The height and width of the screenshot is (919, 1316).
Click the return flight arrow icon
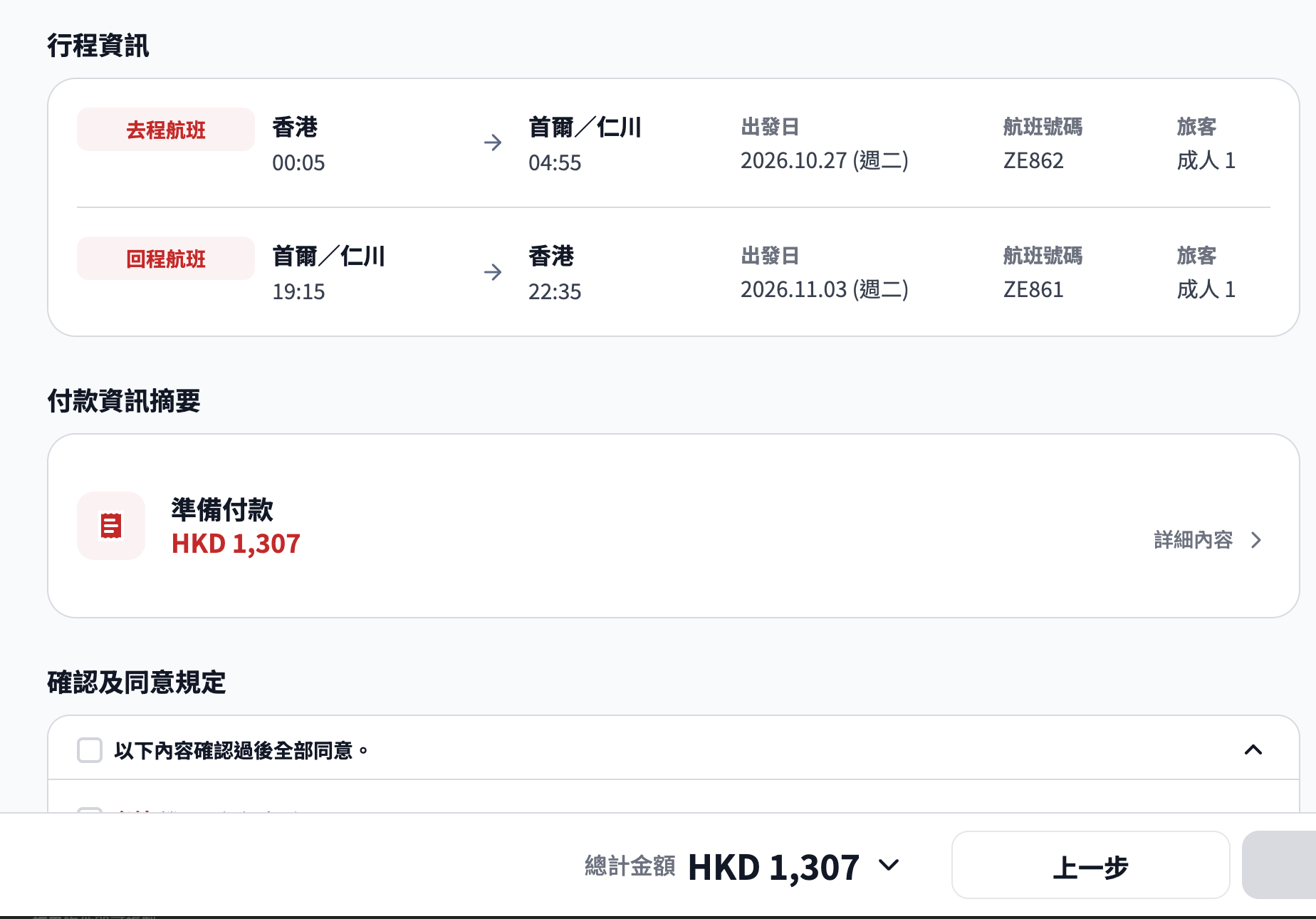point(493,272)
